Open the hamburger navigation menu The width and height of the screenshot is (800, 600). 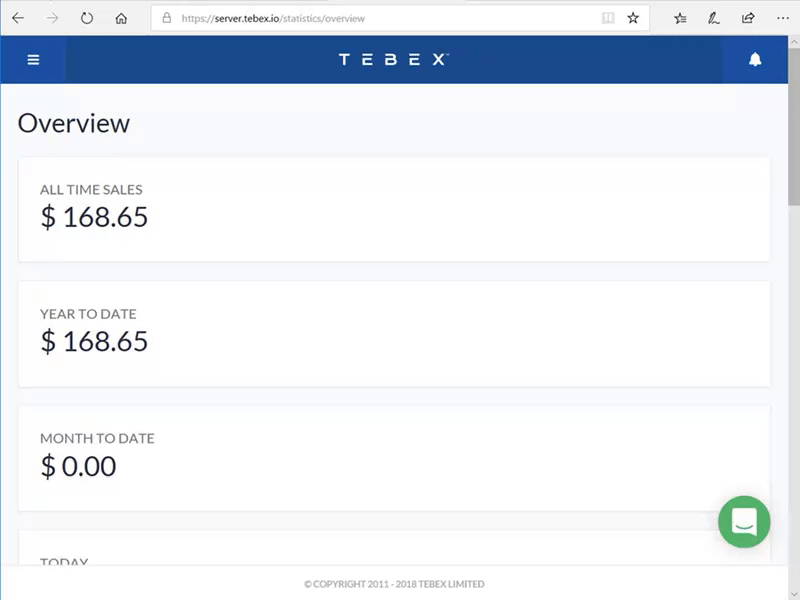[33, 60]
